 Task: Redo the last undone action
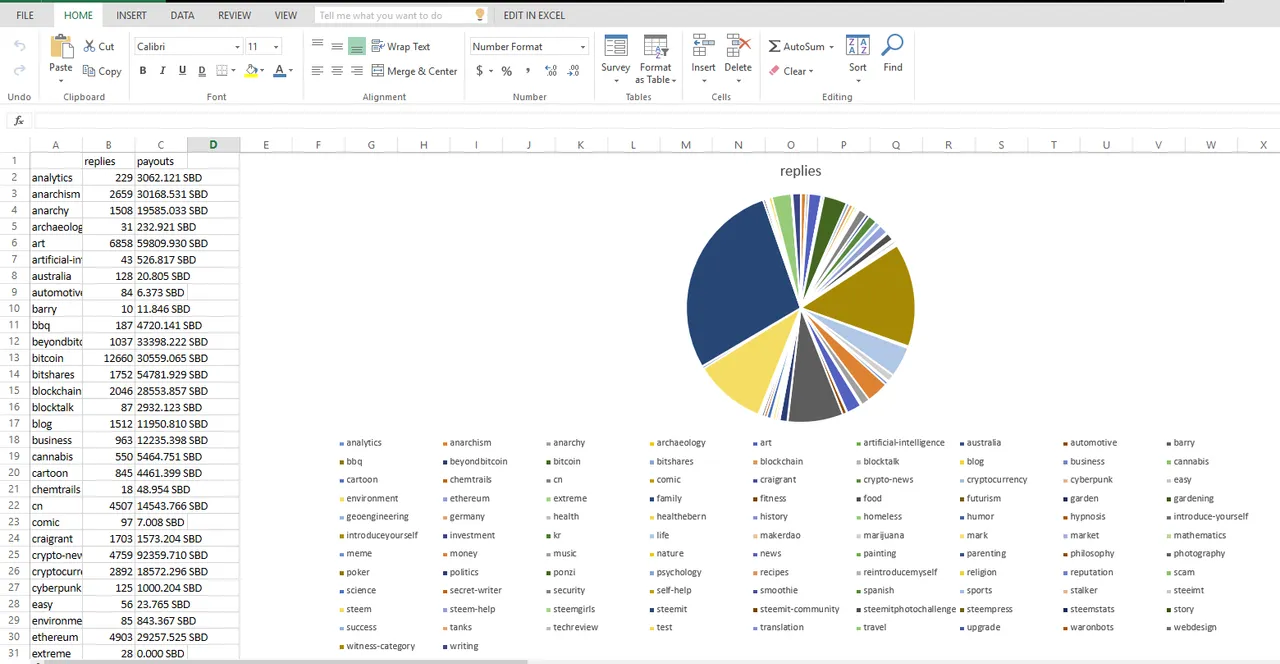19,70
